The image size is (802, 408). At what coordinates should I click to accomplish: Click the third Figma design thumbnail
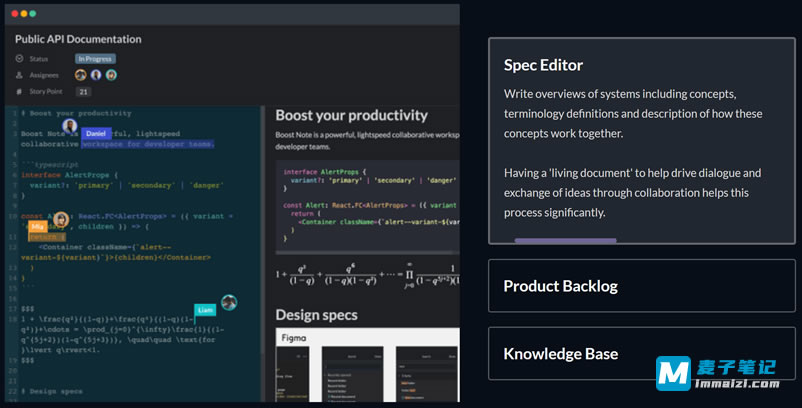[x=428, y=374]
